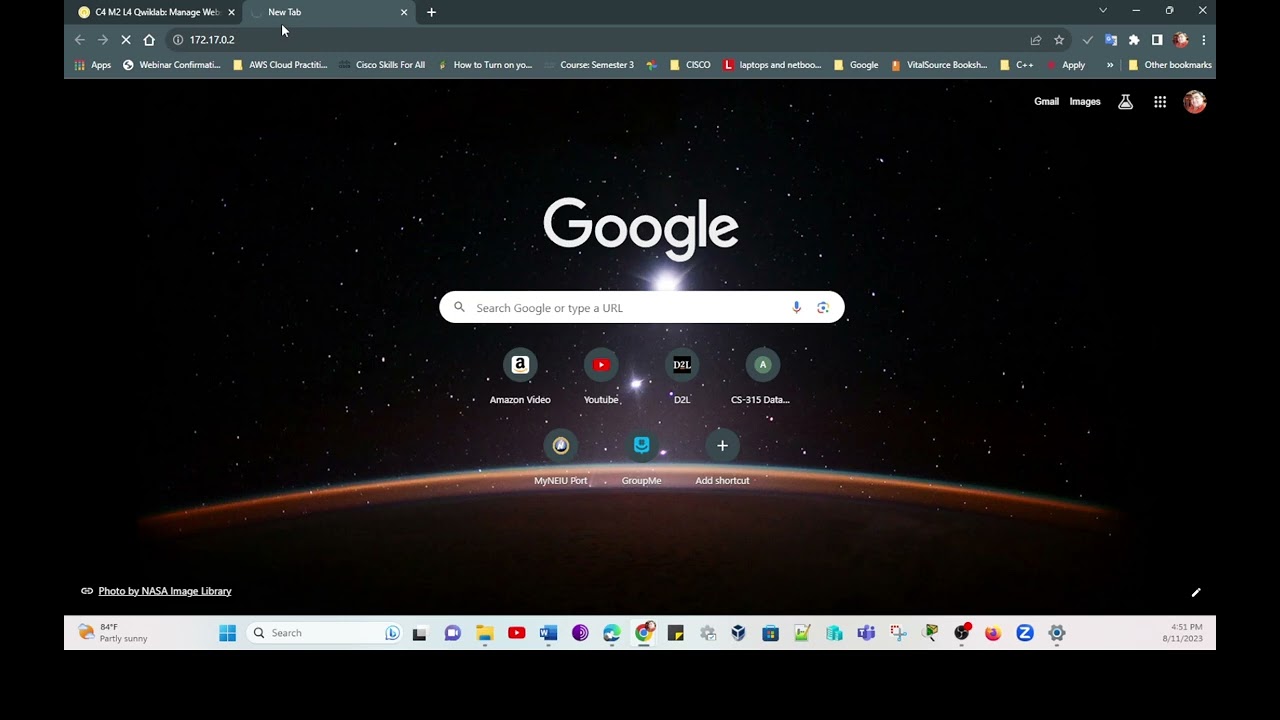
Task: Open a new browser tab
Action: click(431, 12)
